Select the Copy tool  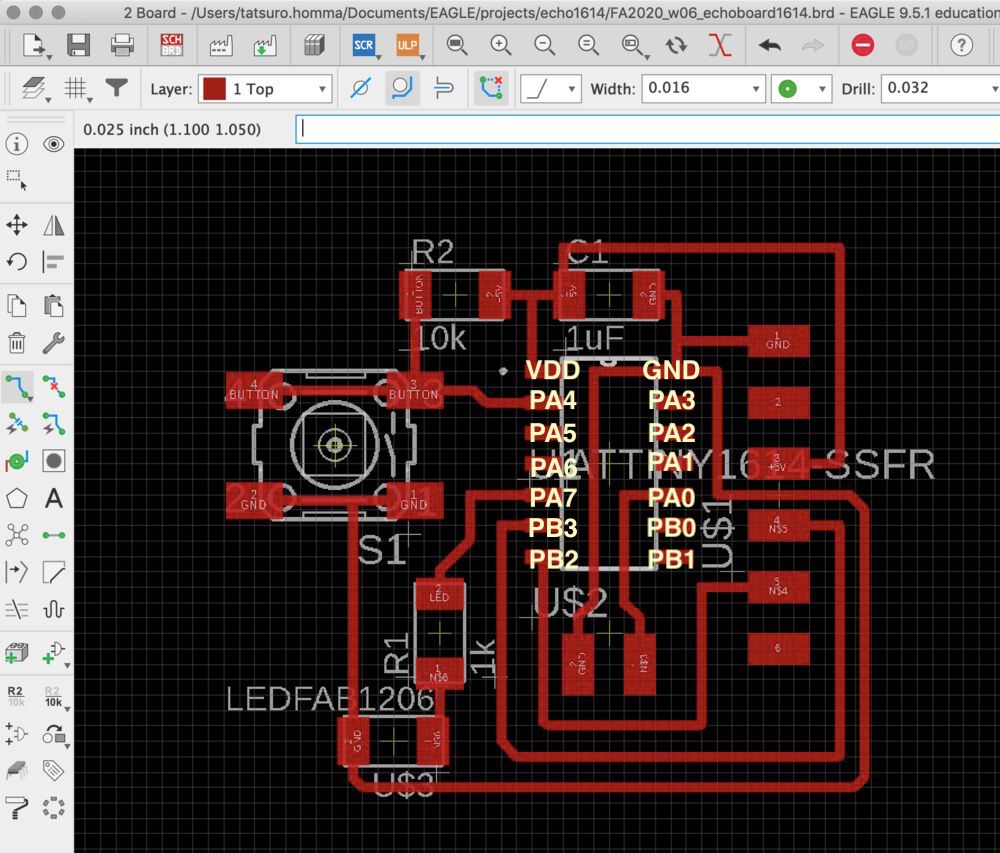(x=17, y=306)
